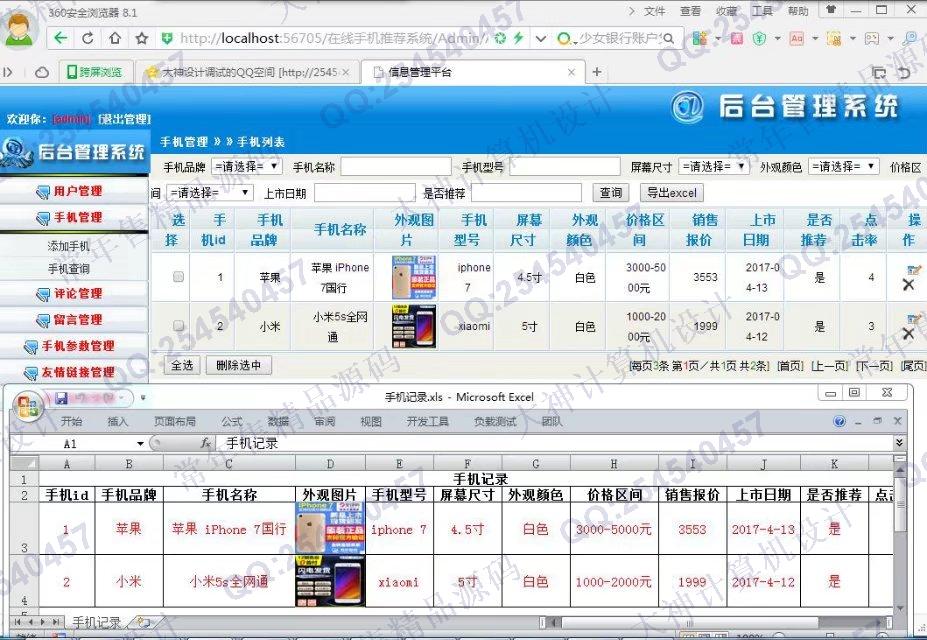Expand the Excel formula bar
Viewport: 927px width, 640px height.
pyautogui.click(x=899, y=442)
